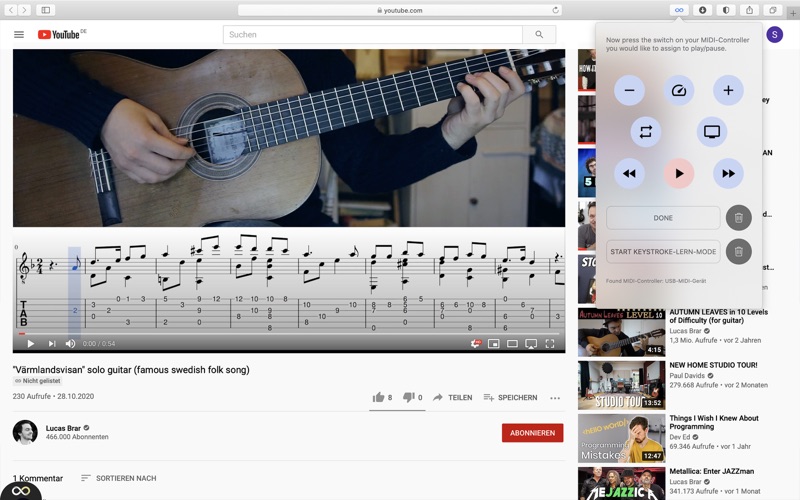The height and width of the screenshot is (500, 800).
Task: Click the Suchen search input field
Action: click(x=372, y=35)
